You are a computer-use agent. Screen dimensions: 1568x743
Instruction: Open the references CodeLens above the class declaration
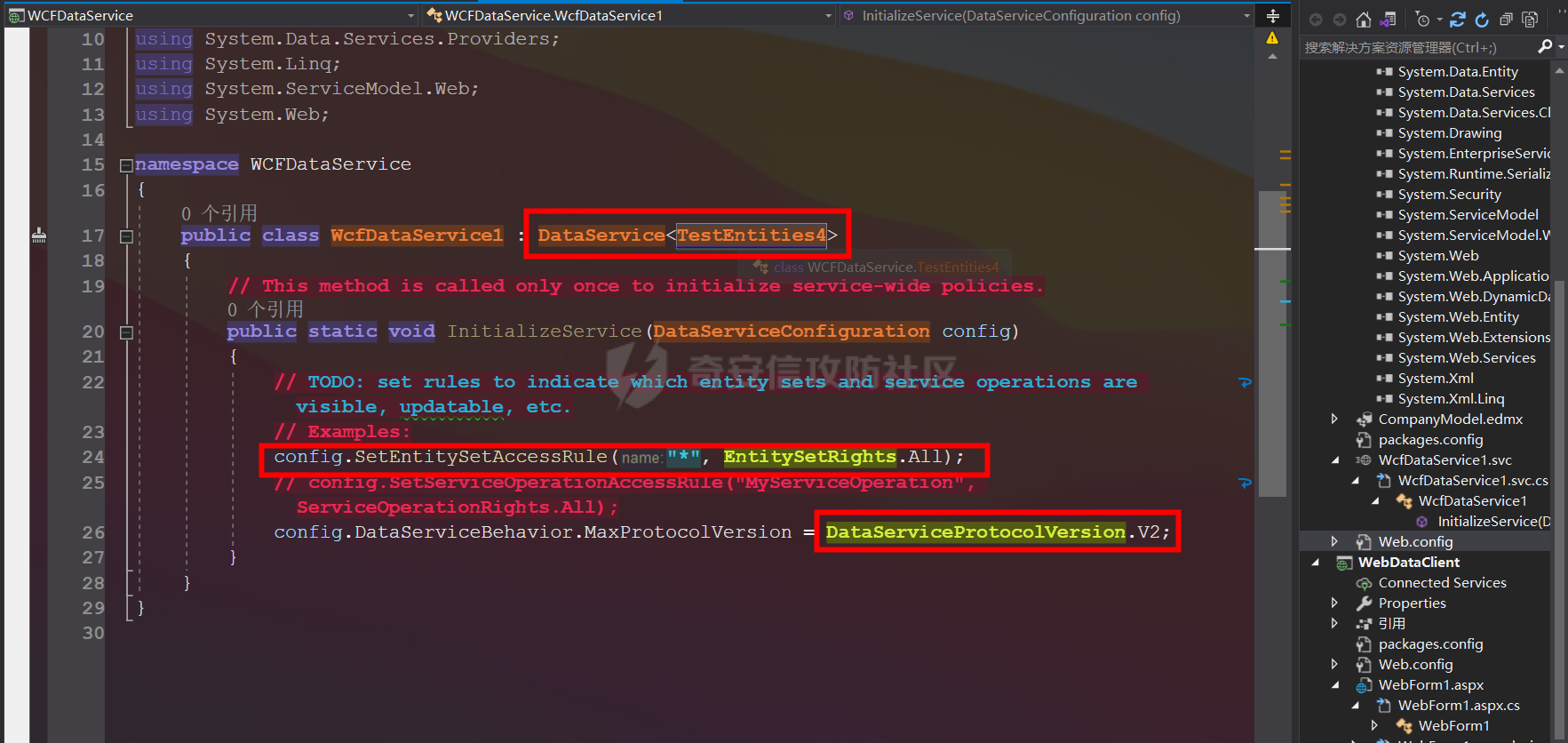coord(219,213)
